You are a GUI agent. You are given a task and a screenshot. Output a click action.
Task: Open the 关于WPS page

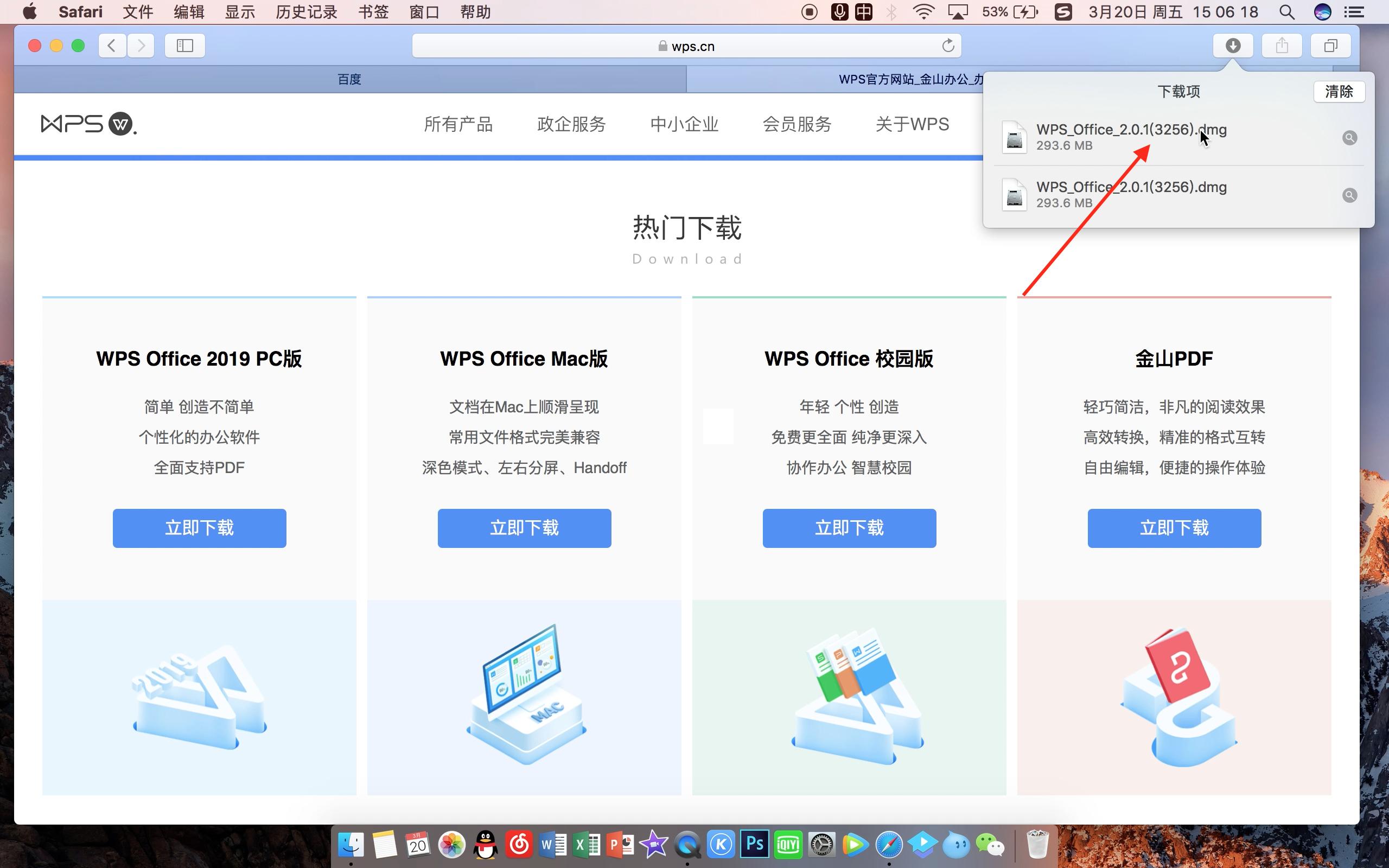(912, 124)
